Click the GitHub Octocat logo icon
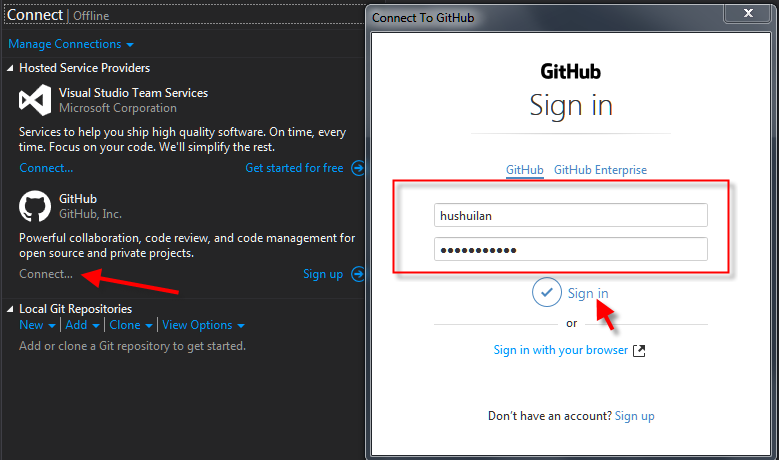 click(35, 206)
